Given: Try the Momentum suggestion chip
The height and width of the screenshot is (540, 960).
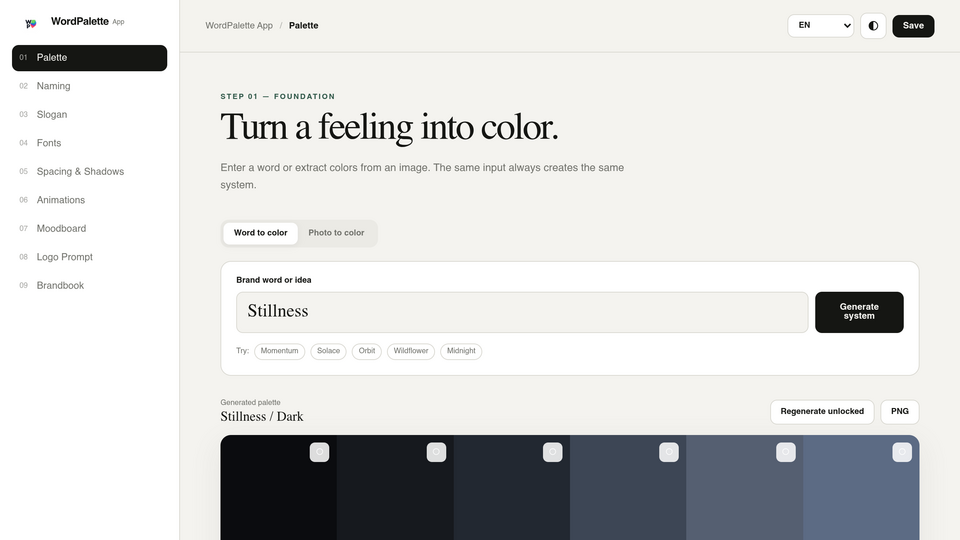Looking at the screenshot, I should [279, 351].
